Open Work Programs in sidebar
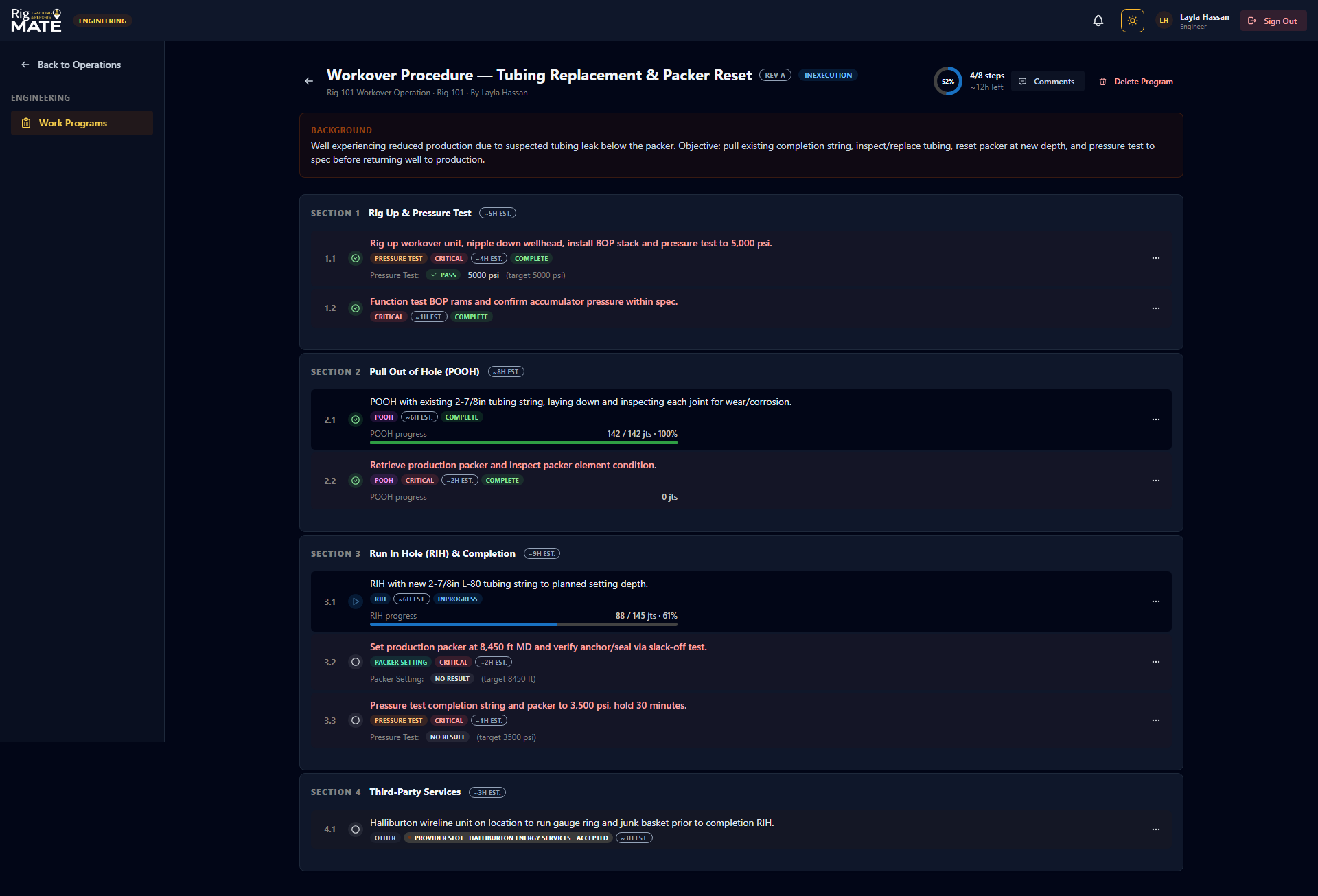This screenshot has width=1318, height=896. tap(82, 123)
